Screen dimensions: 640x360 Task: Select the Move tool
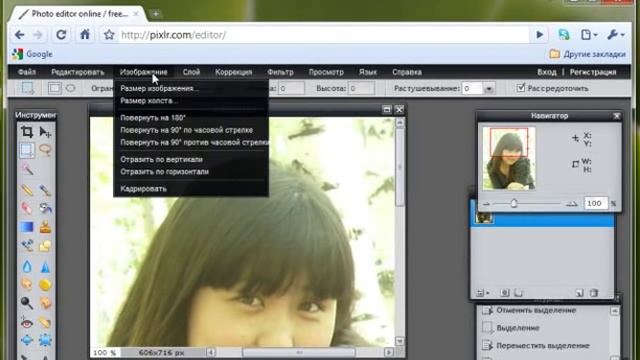point(45,132)
